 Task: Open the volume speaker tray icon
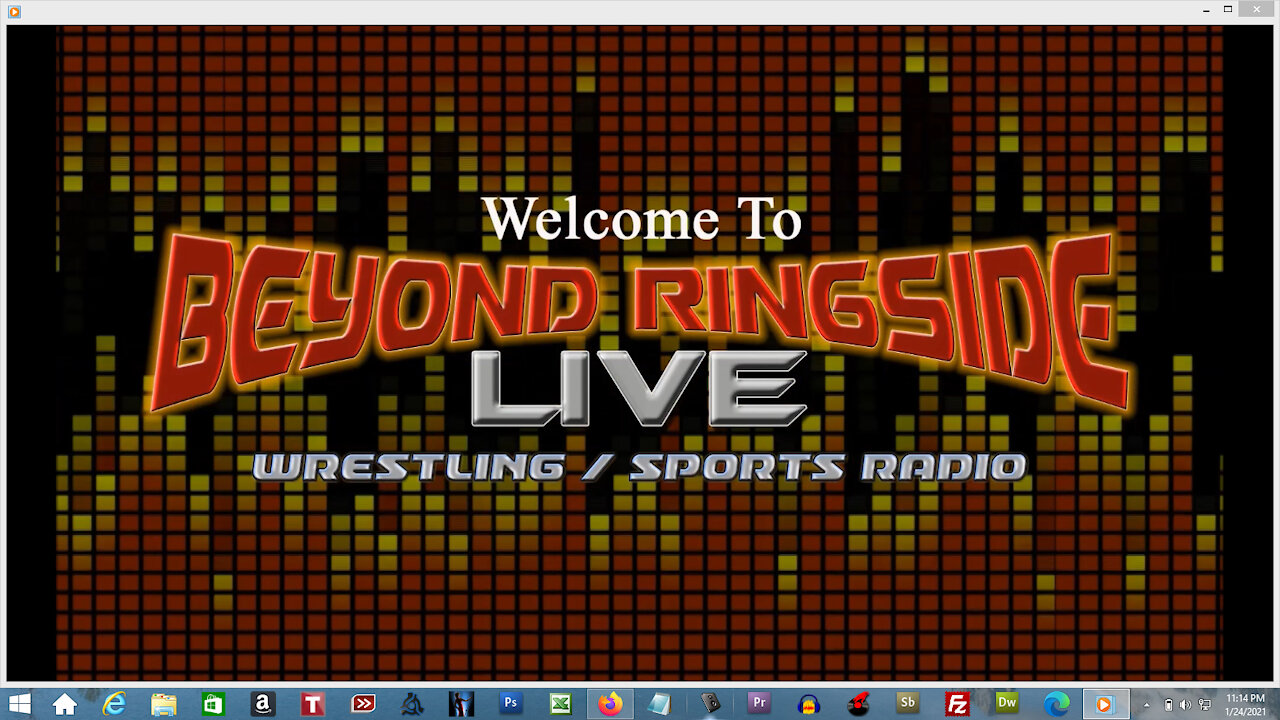click(x=1185, y=705)
